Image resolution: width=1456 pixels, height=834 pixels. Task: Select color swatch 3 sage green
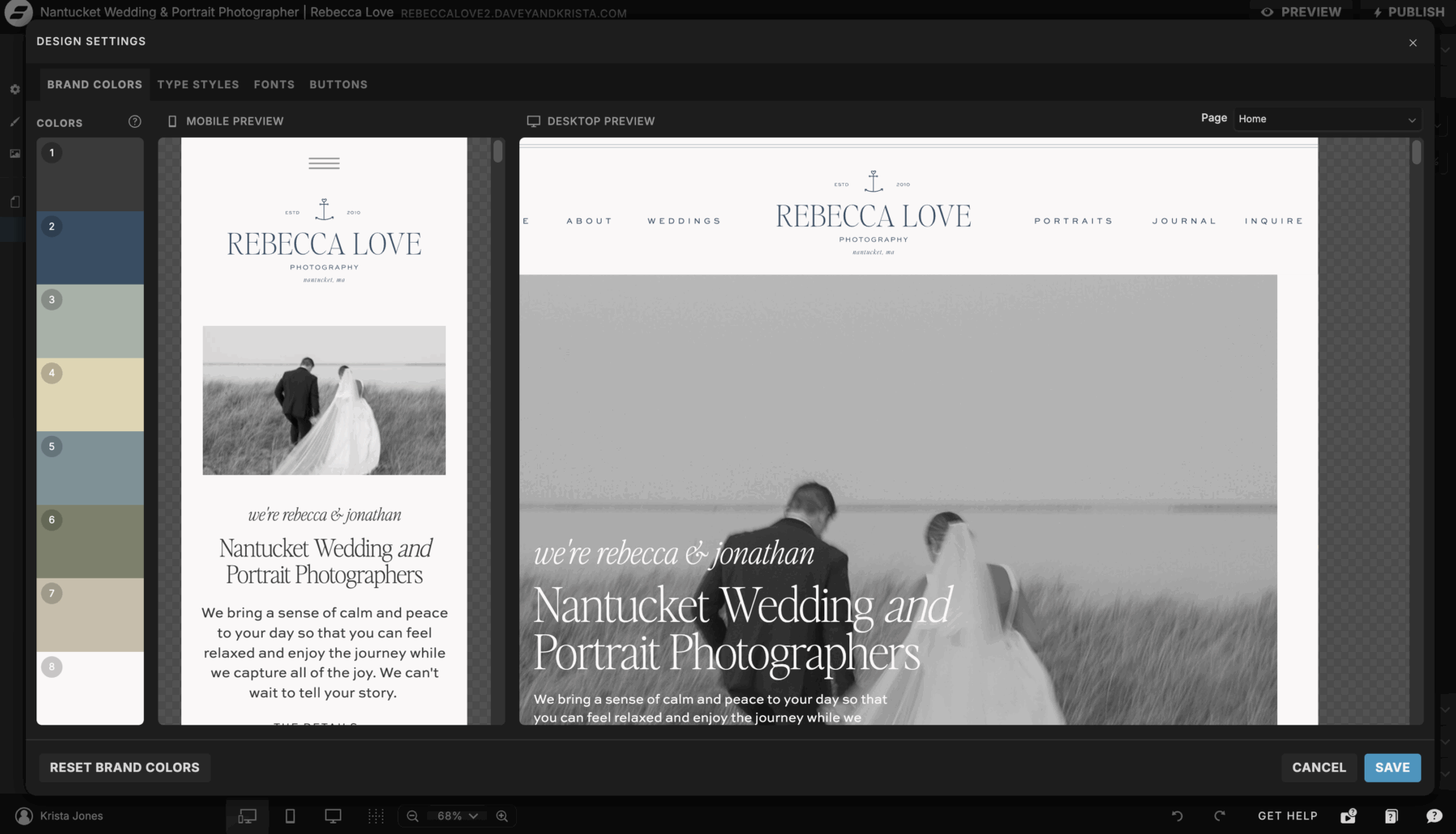coord(90,321)
